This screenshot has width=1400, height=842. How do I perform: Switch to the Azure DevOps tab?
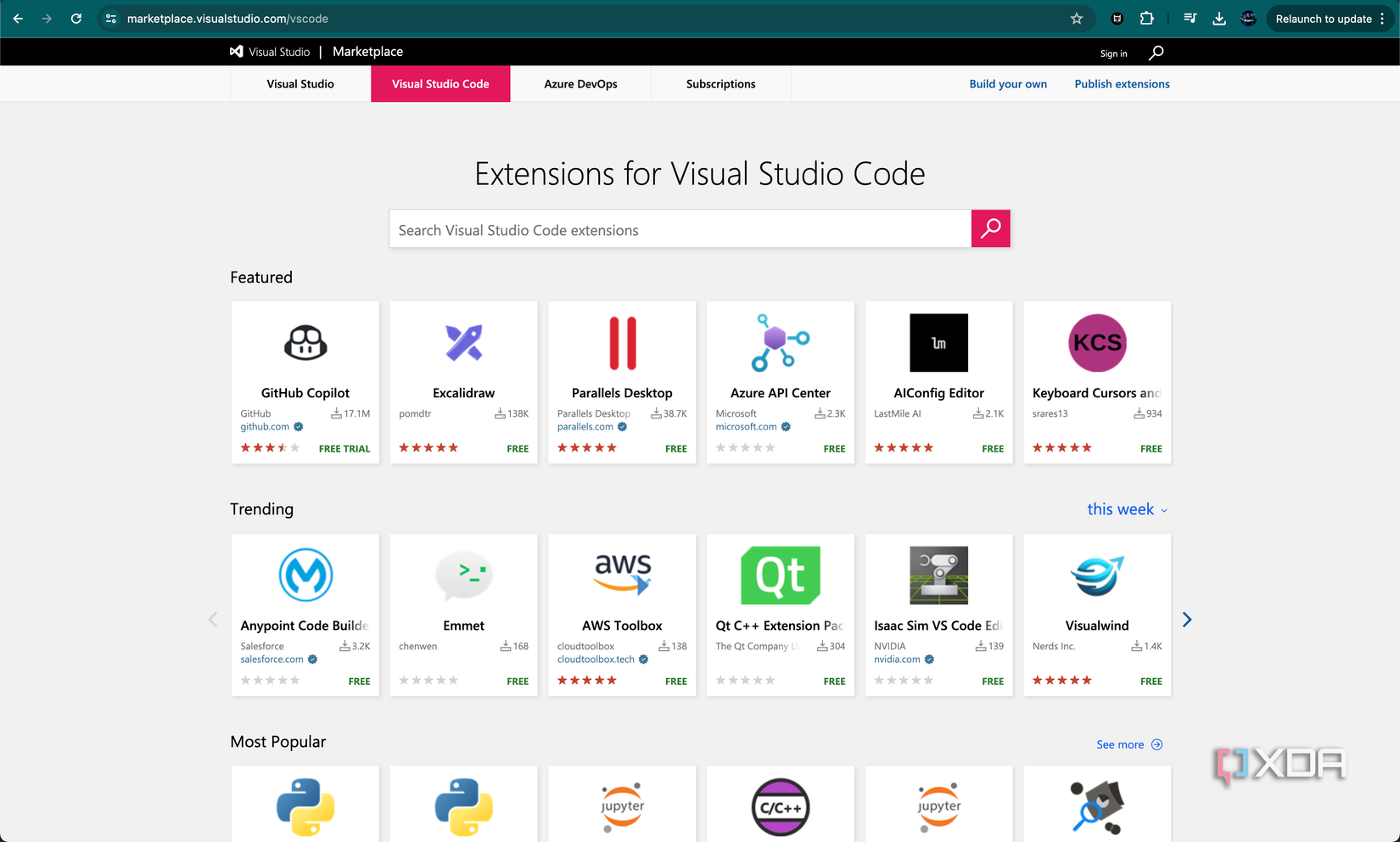click(580, 83)
